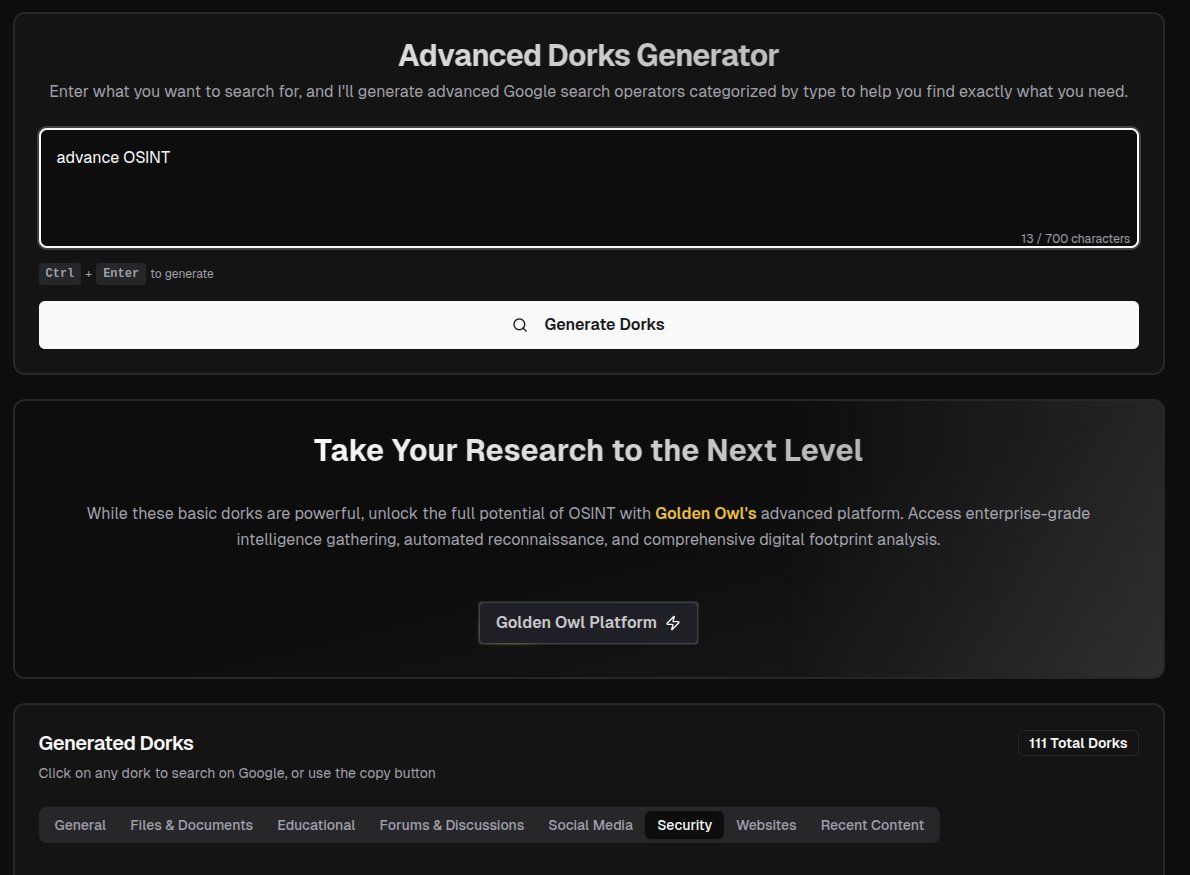Click the 13 / 700 characters counter
Screen dimensions: 1190x875
pos(1075,238)
